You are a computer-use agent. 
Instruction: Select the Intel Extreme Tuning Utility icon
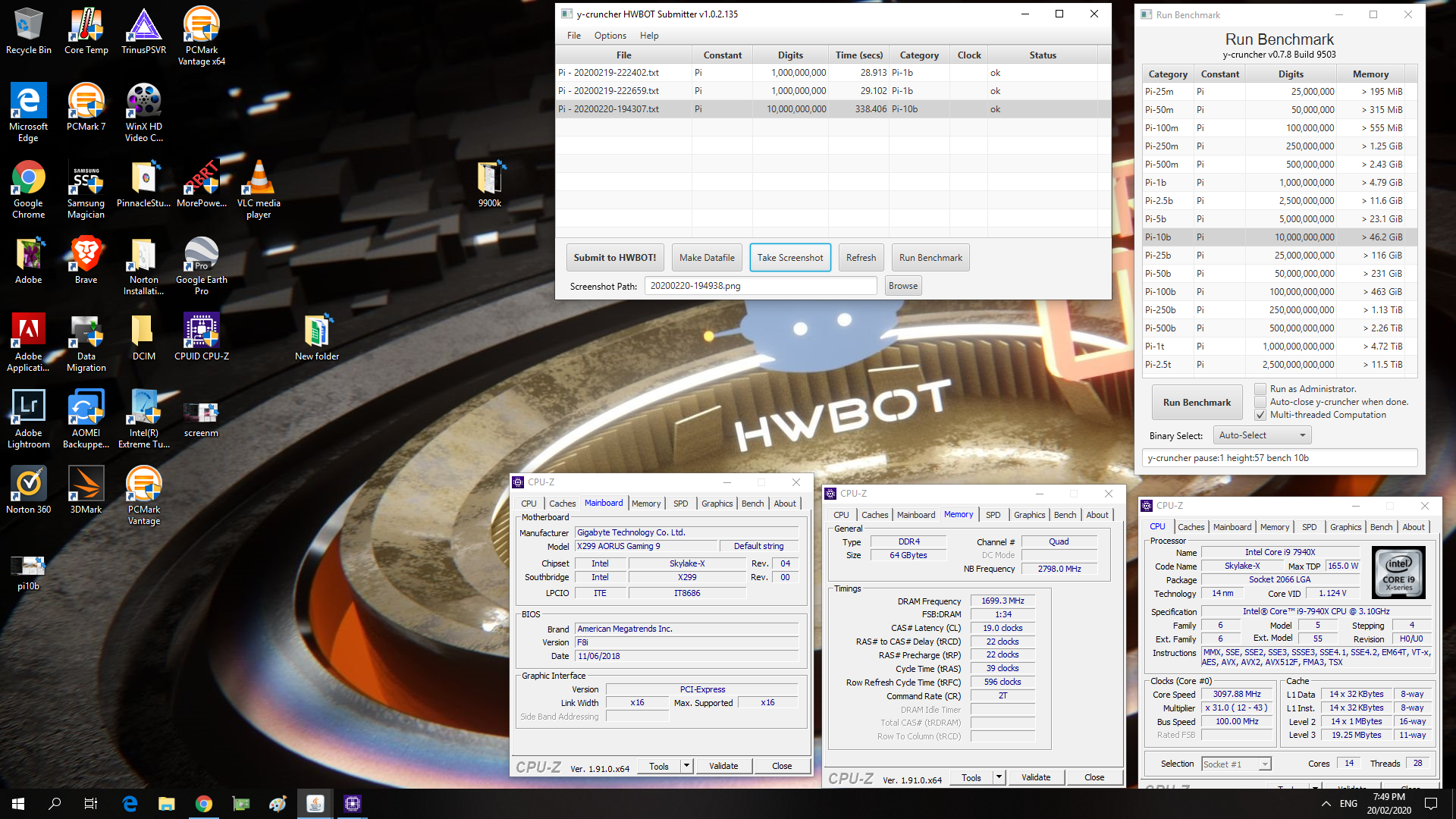click(144, 419)
